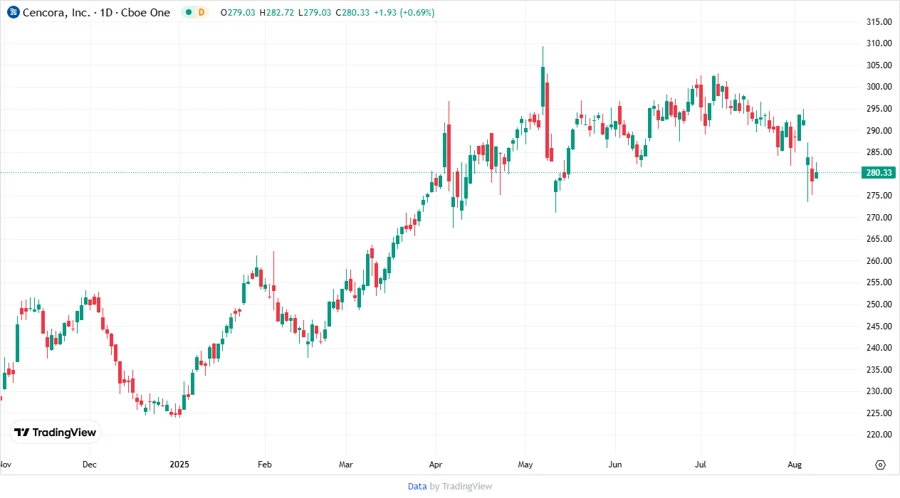Viewport: 900px width, 498px height.
Task: Open the Data link in footer
Action: [417, 486]
